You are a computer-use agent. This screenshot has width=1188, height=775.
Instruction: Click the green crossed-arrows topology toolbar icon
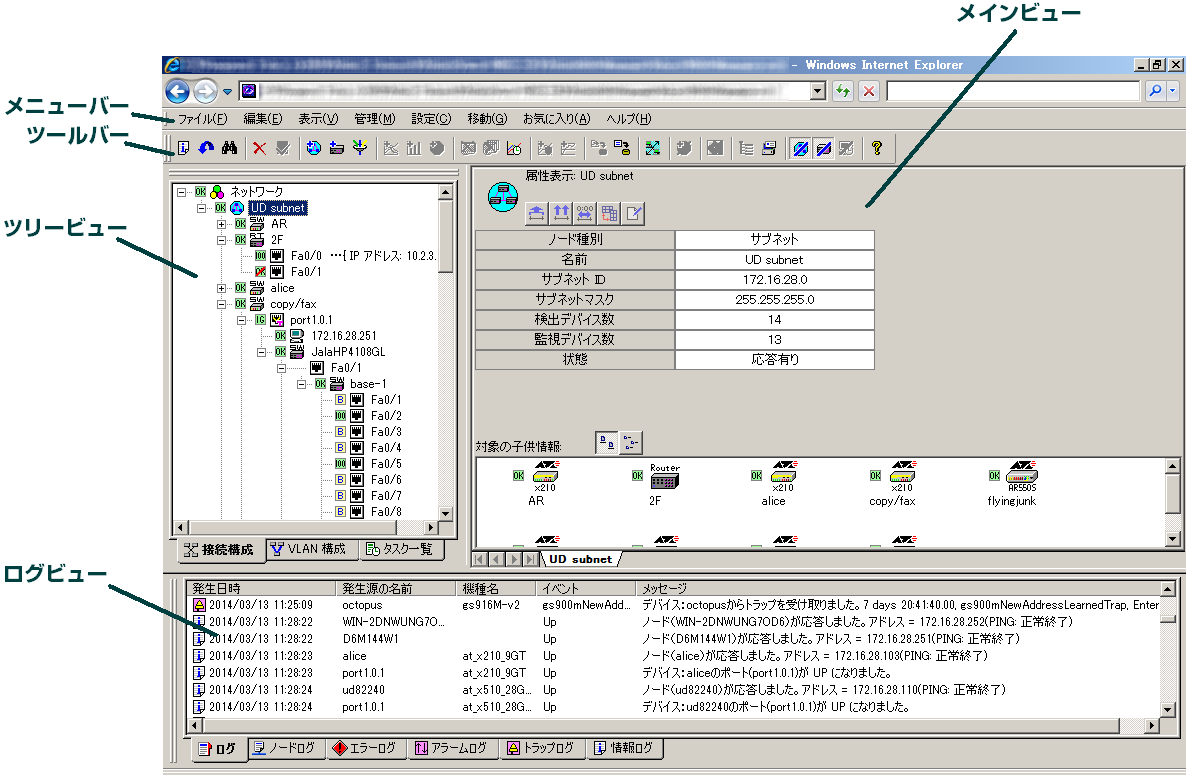(652, 148)
